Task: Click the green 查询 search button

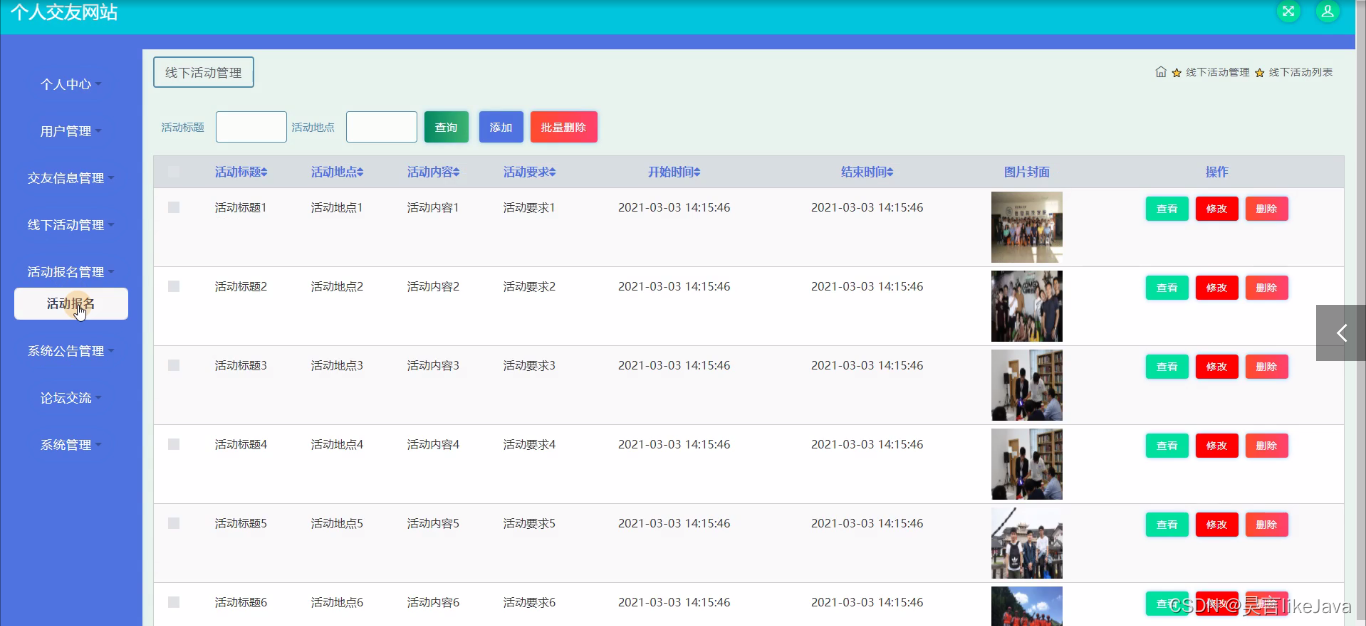Action: coord(446,127)
